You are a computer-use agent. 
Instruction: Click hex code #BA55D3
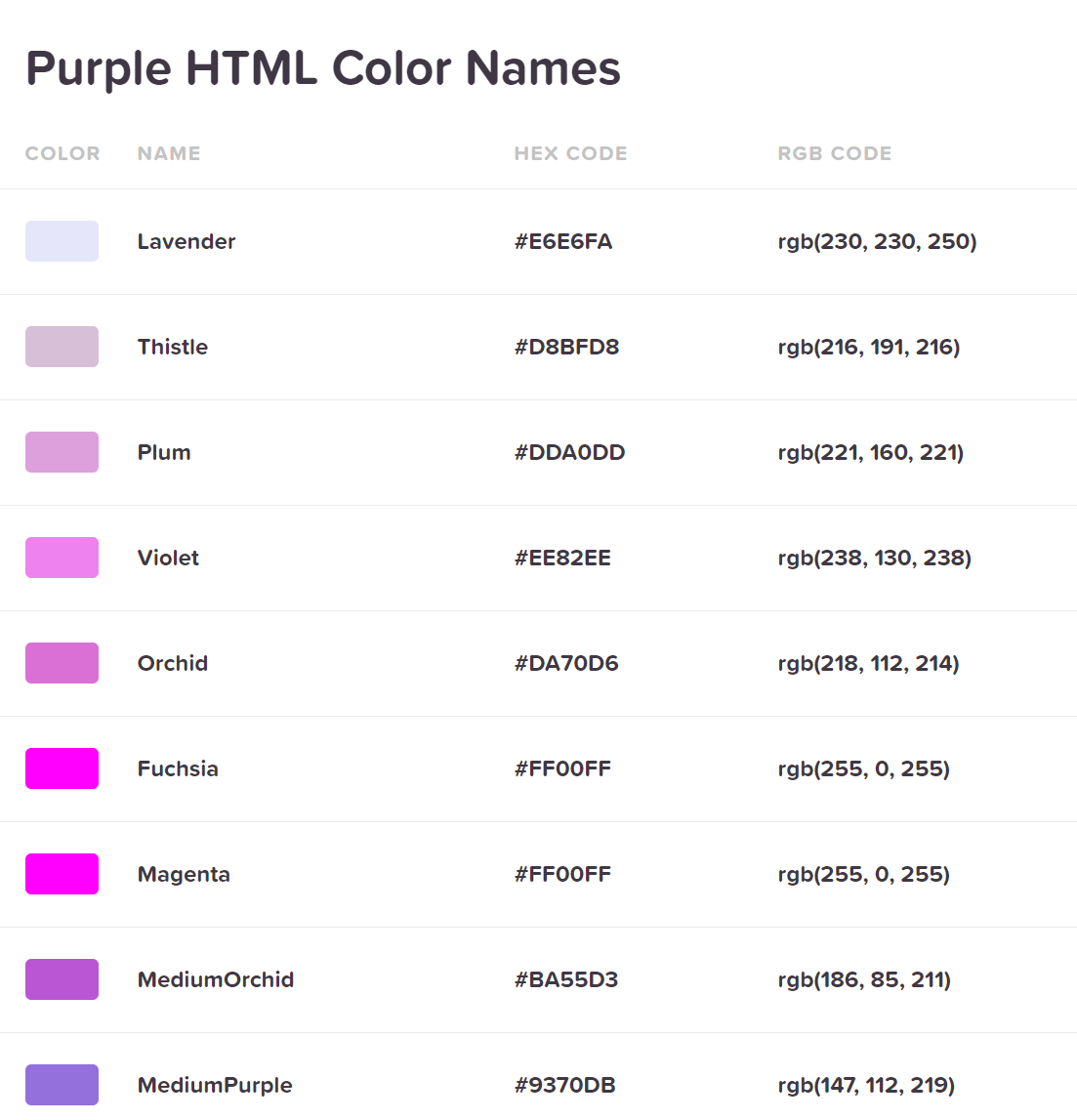[x=566, y=979]
